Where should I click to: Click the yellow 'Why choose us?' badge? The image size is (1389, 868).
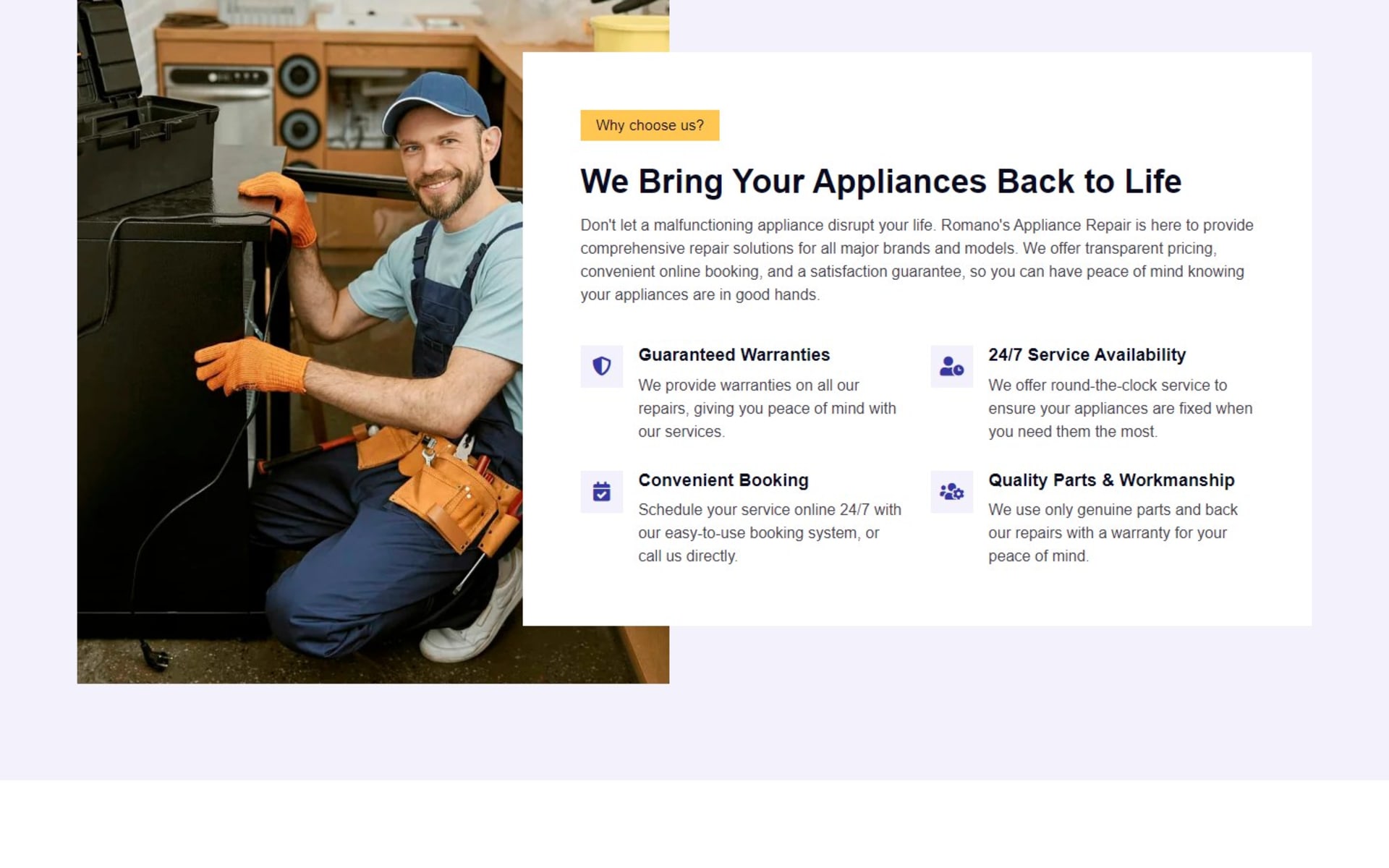pos(650,125)
